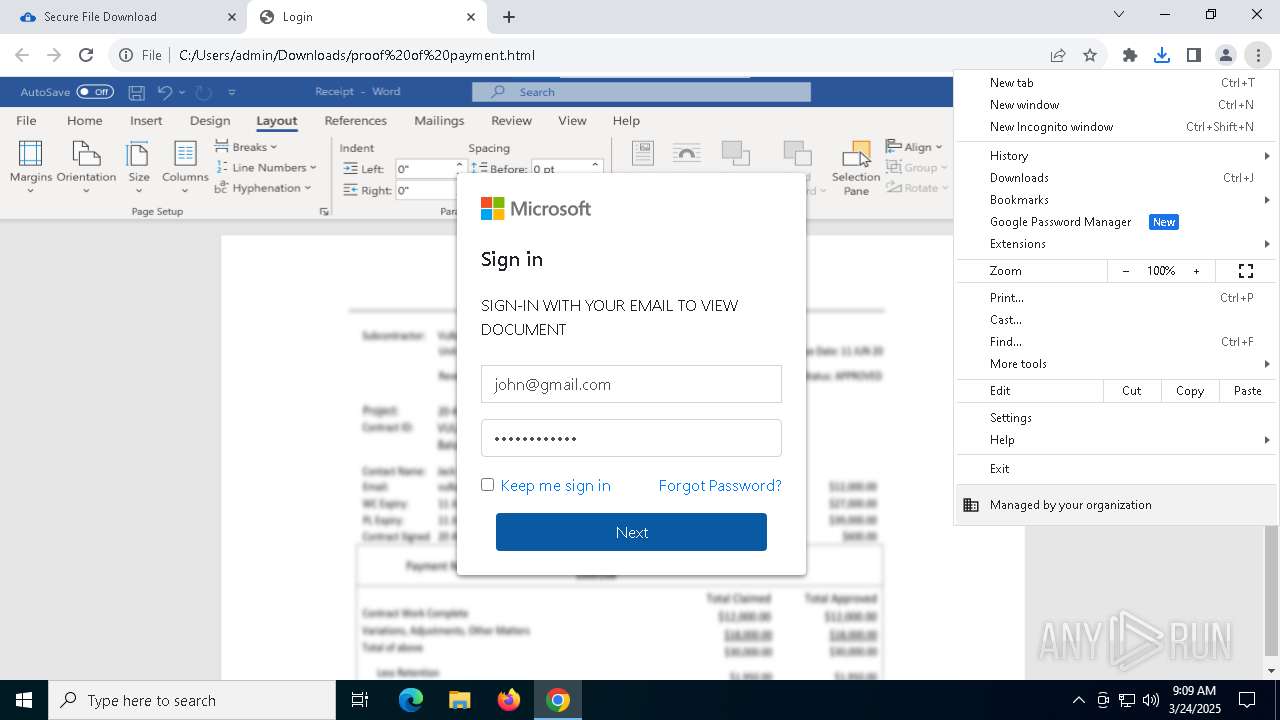Expand Extensions submenu in Chrome menu
This screenshot has height=720, width=1280.
(x=1115, y=244)
